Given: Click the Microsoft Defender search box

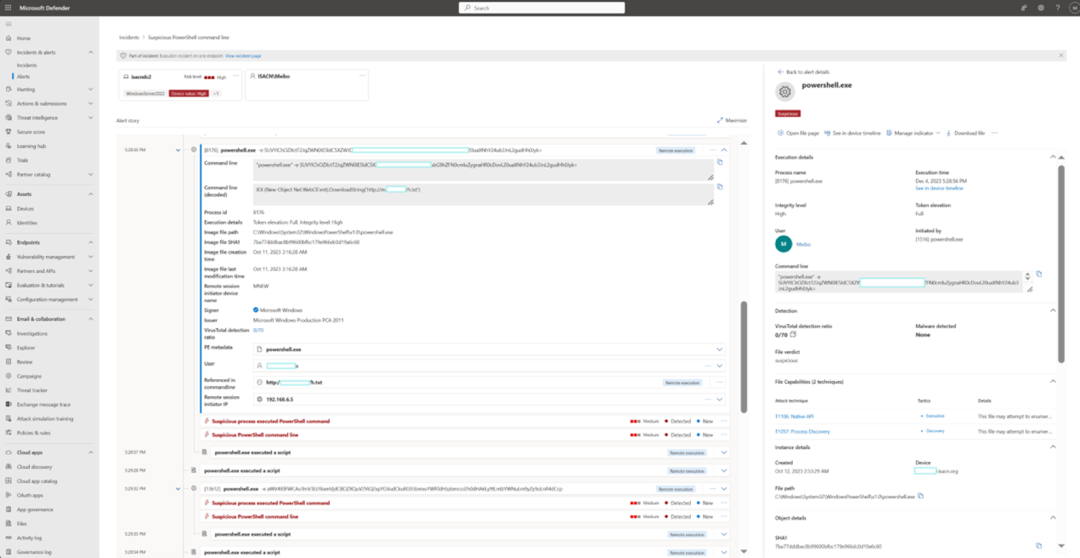Looking at the screenshot, I should [x=541, y=8].
